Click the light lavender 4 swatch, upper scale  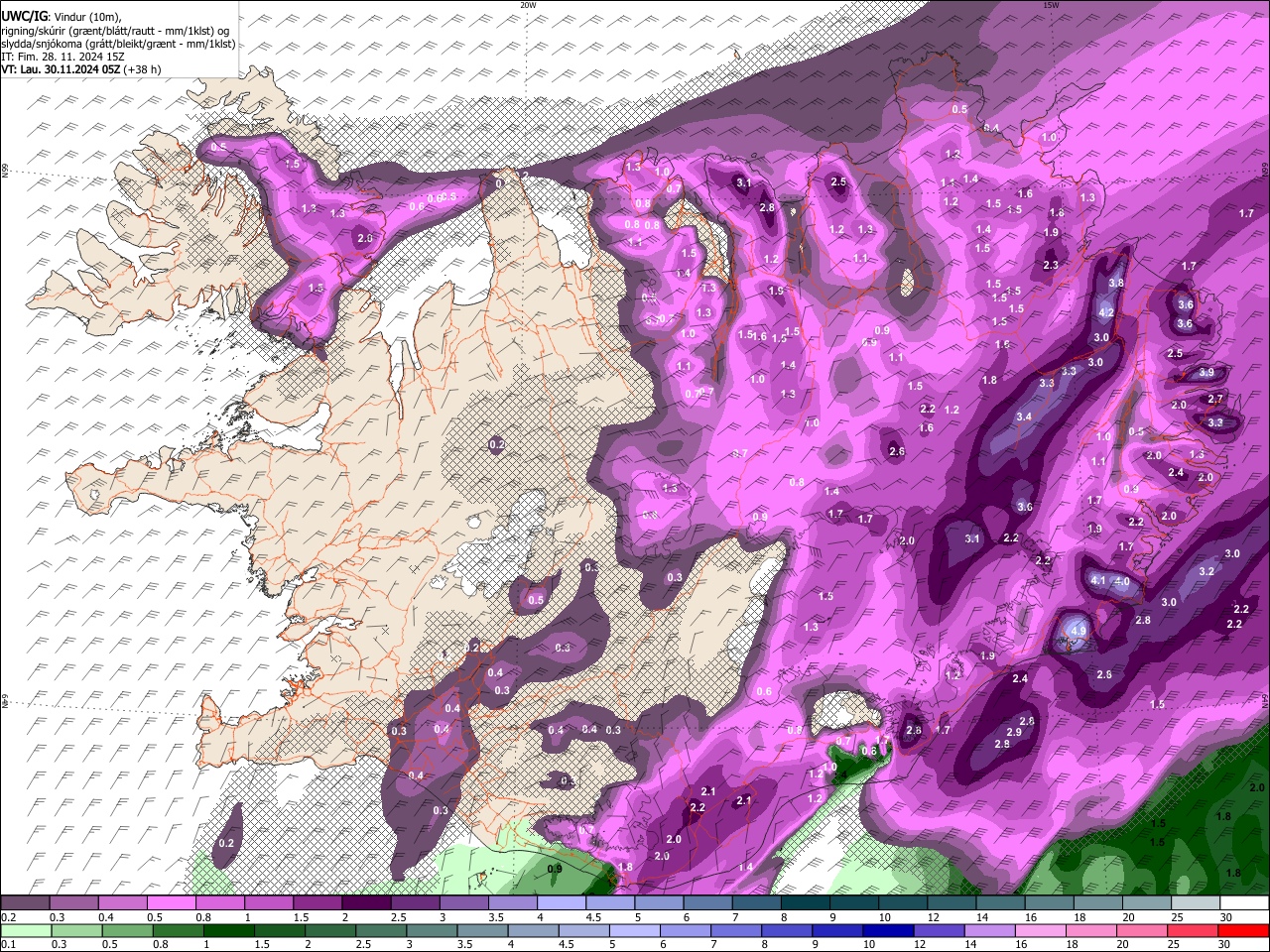[x=562, y=903]
